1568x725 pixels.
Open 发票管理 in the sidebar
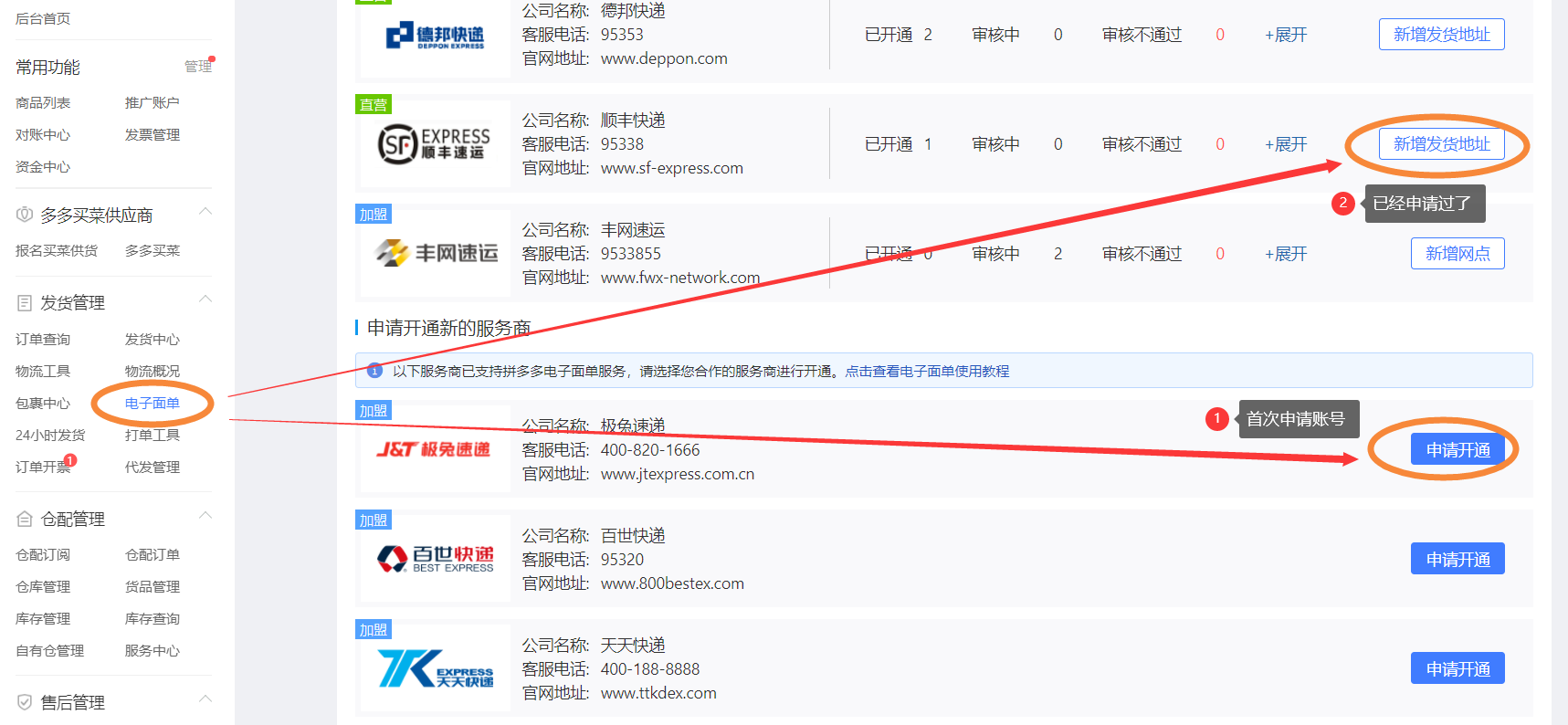pos(153,135)
